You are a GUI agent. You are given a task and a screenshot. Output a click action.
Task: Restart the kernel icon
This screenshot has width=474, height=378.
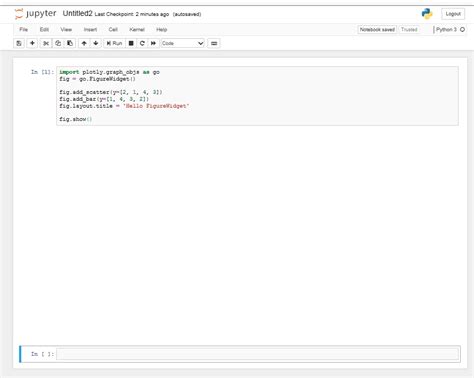point(142,43)
